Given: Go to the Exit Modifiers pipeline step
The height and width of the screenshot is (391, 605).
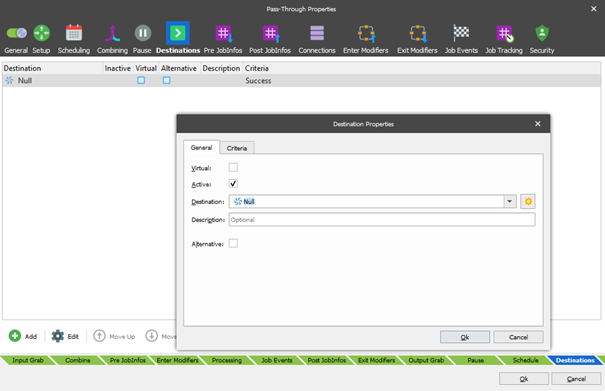Looking at the screenshot, I should tap(377, 361).
